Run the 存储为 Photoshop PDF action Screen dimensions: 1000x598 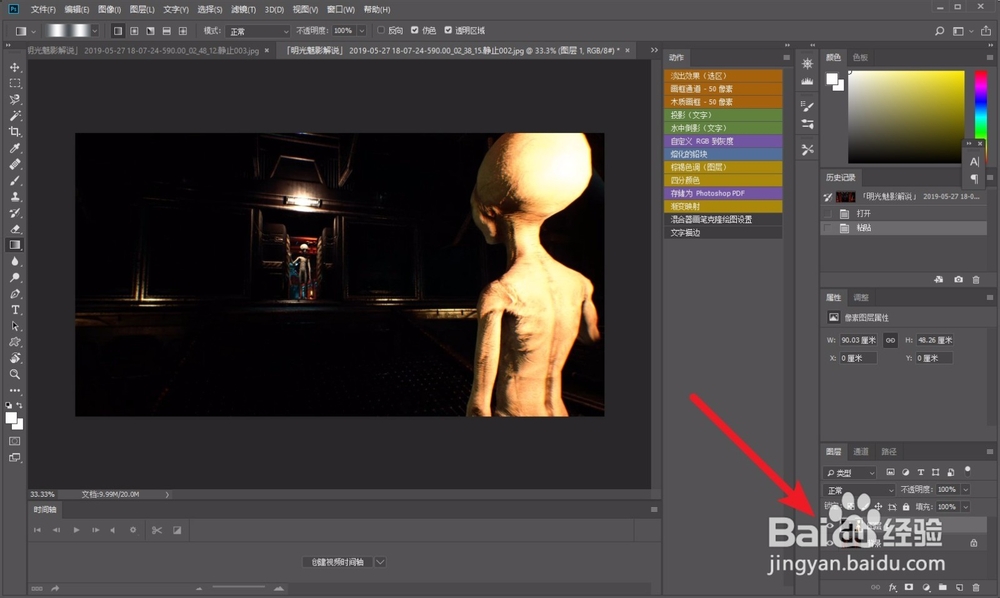tap(723, 193)
